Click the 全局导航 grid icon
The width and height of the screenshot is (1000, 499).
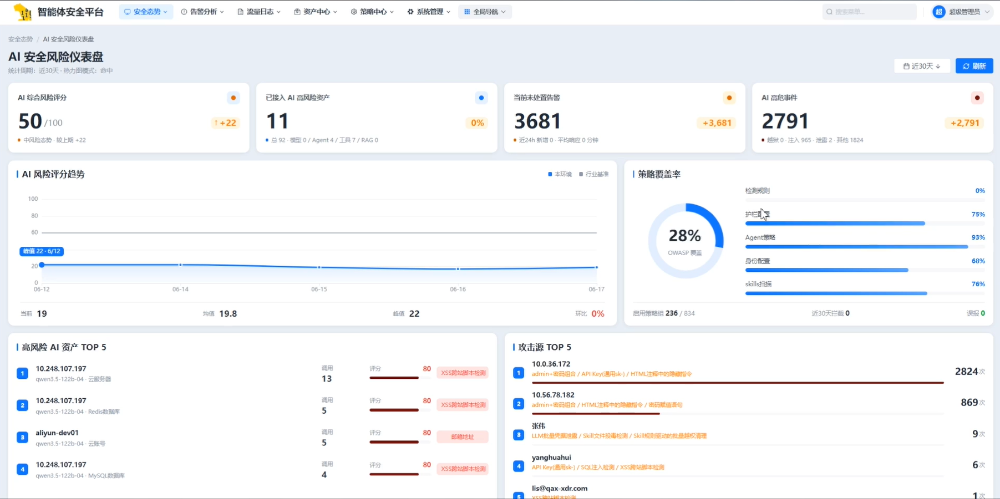[467, 12]
